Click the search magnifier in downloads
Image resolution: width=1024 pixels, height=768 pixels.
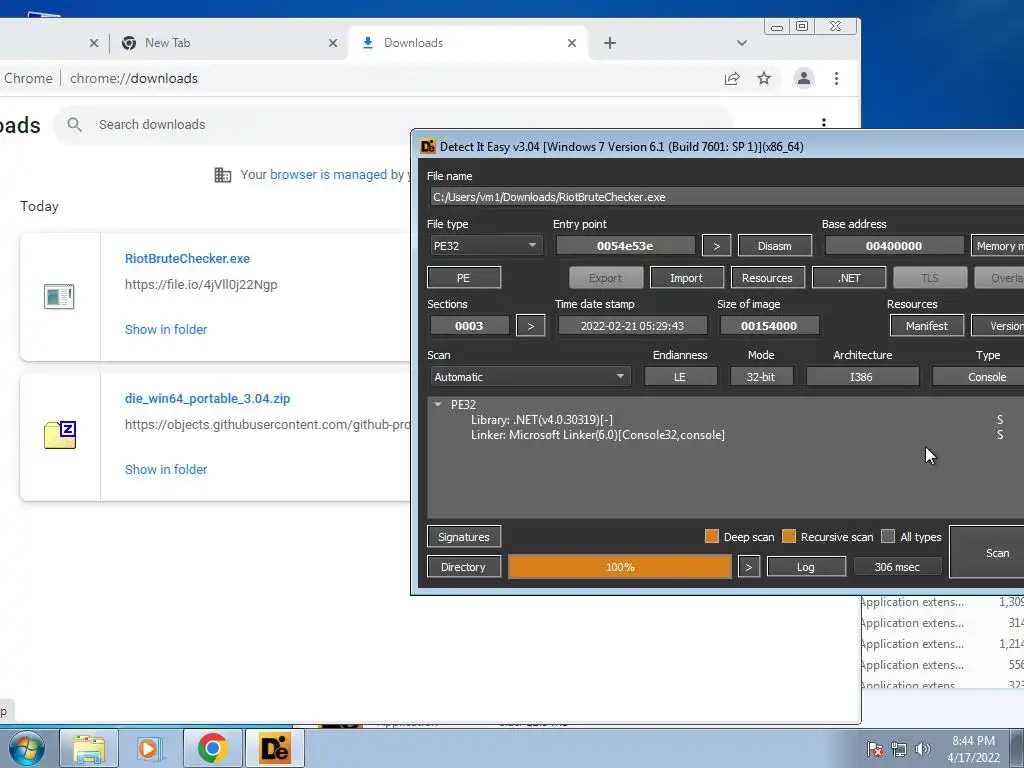click(x=74, y=124)
